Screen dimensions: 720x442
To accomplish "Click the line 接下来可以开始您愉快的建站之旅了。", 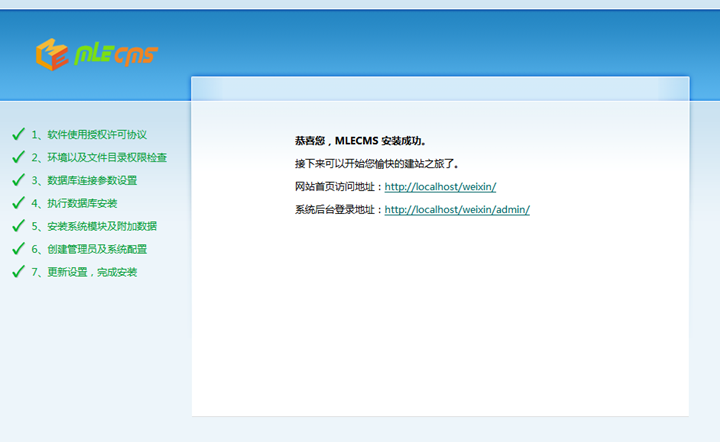I will pos(377,164).
